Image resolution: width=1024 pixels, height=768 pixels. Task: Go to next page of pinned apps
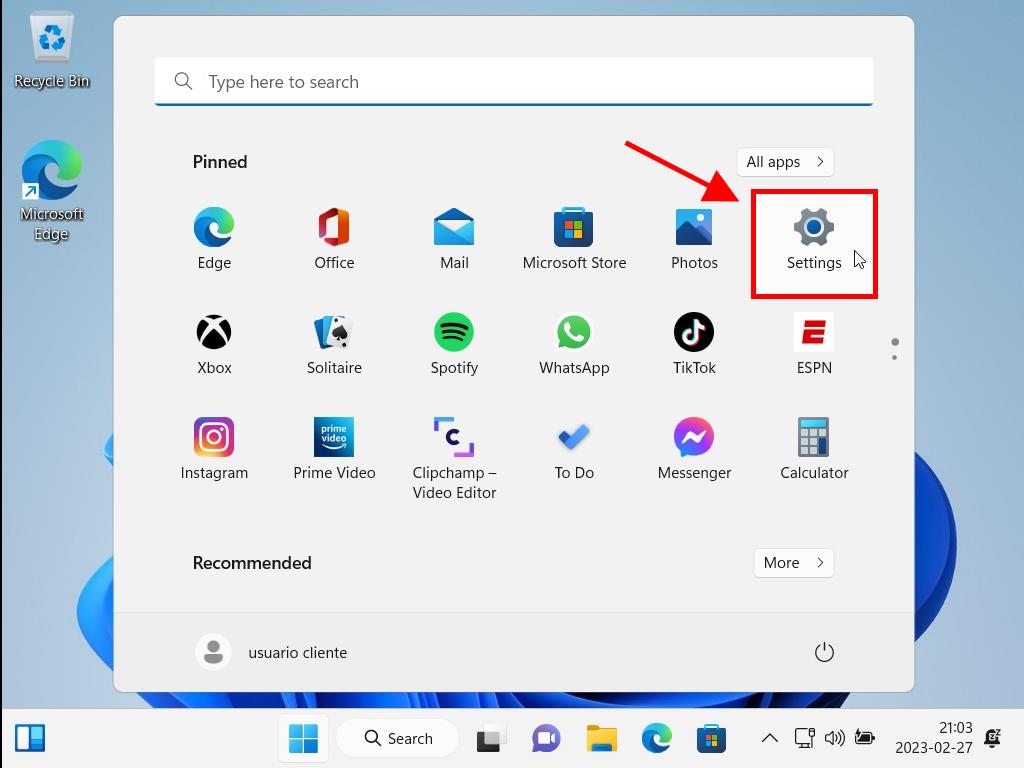click(895, 357)
